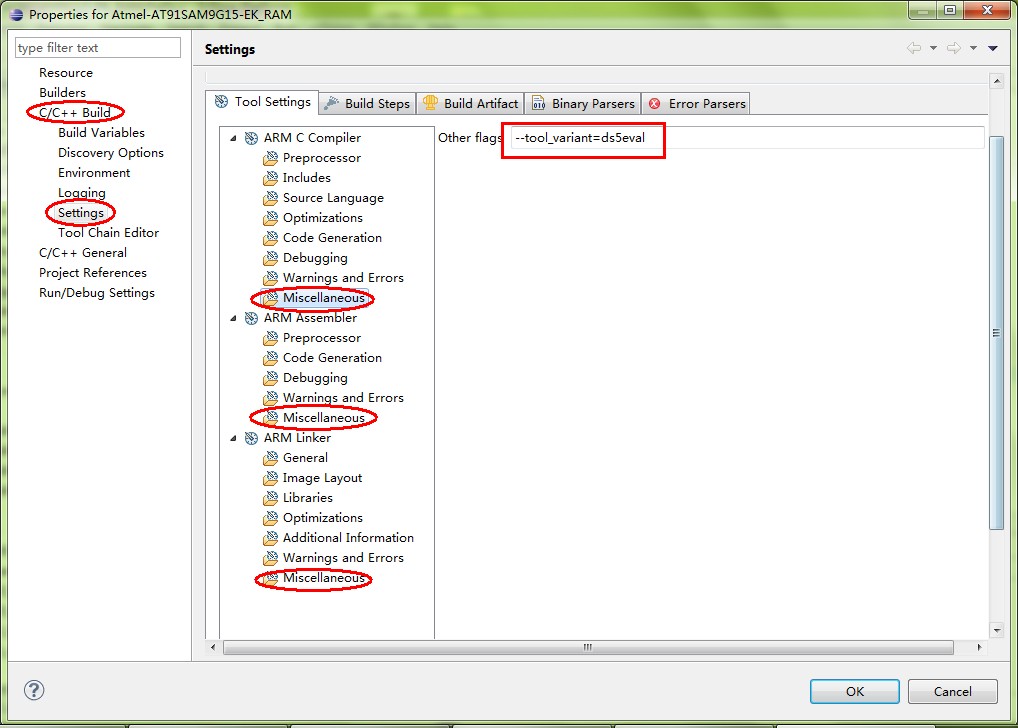This screenshot has height=728, width=1018.
Task: Click the Optimizations icon under ARM C Compiler
Action: [x=270, y=218]
